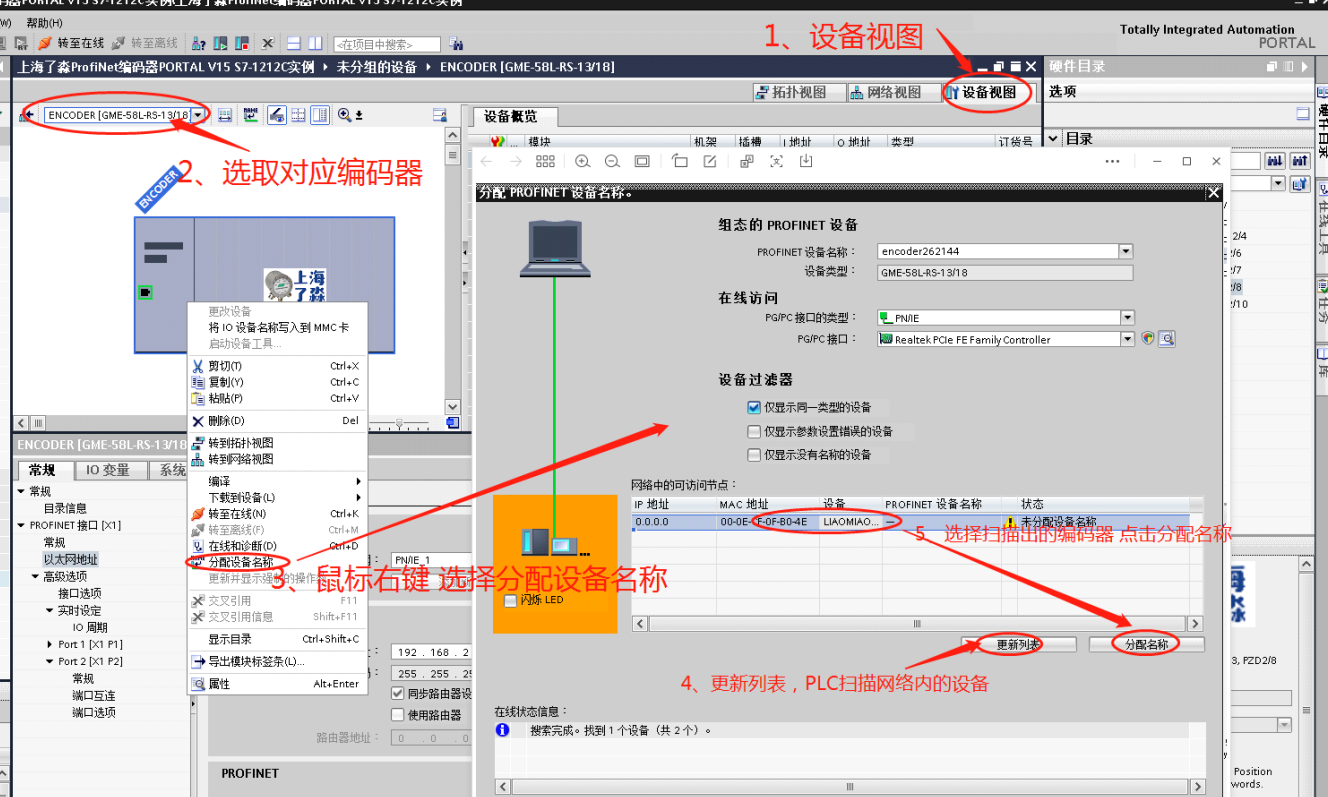Click 转至在线 toolbar button
Screen dimensions: 1328x797
[71, 43]
